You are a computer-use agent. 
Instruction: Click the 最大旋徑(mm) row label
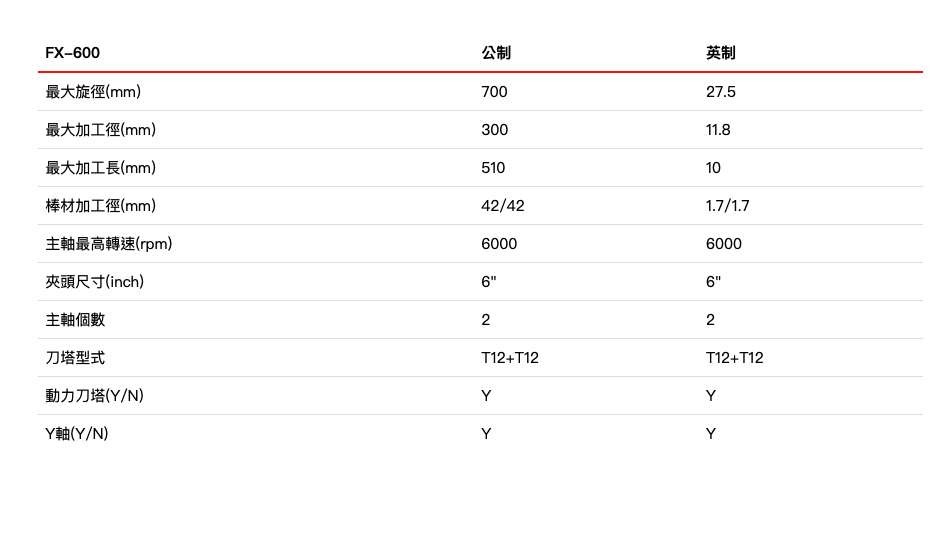point(93,92)
